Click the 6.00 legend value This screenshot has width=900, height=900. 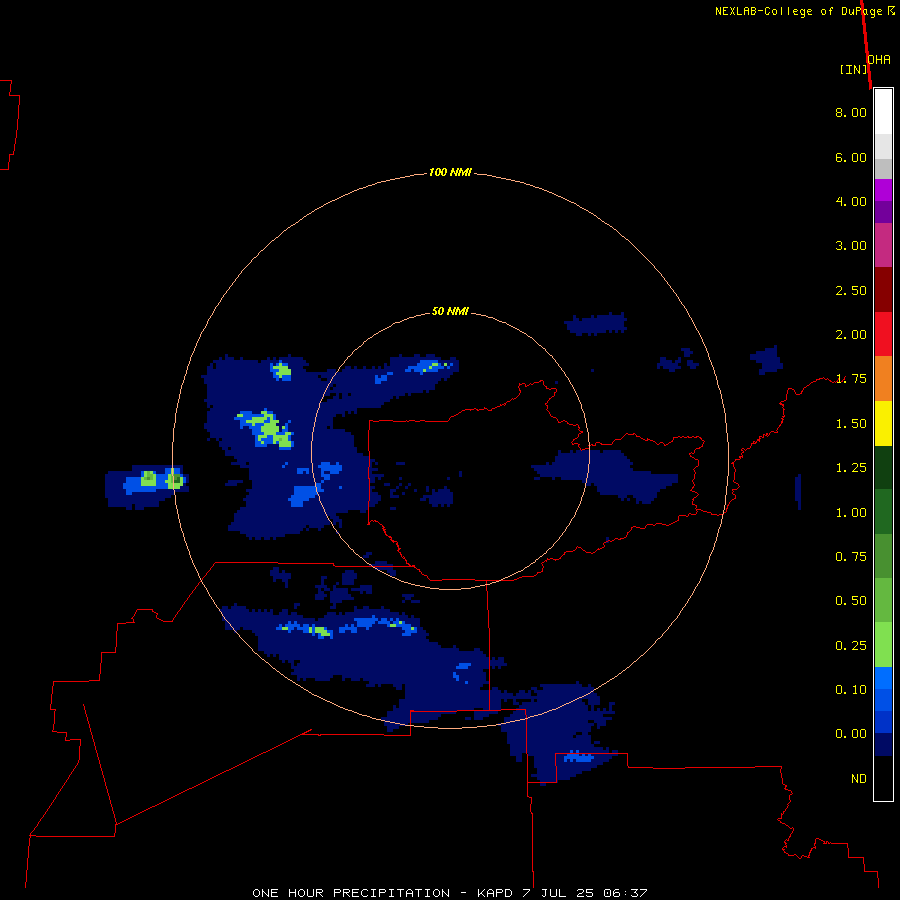pyautogui.click(x=851, y=157)
